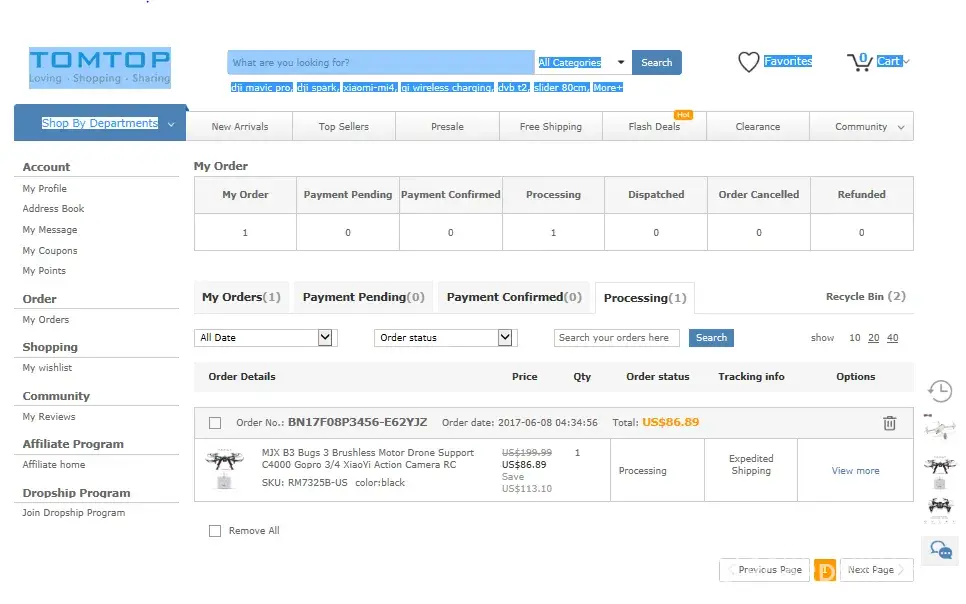Check the box for order BN17F08P3456-E62YJZ
Viewport: 966px width, 604px height.
(215, 423)
